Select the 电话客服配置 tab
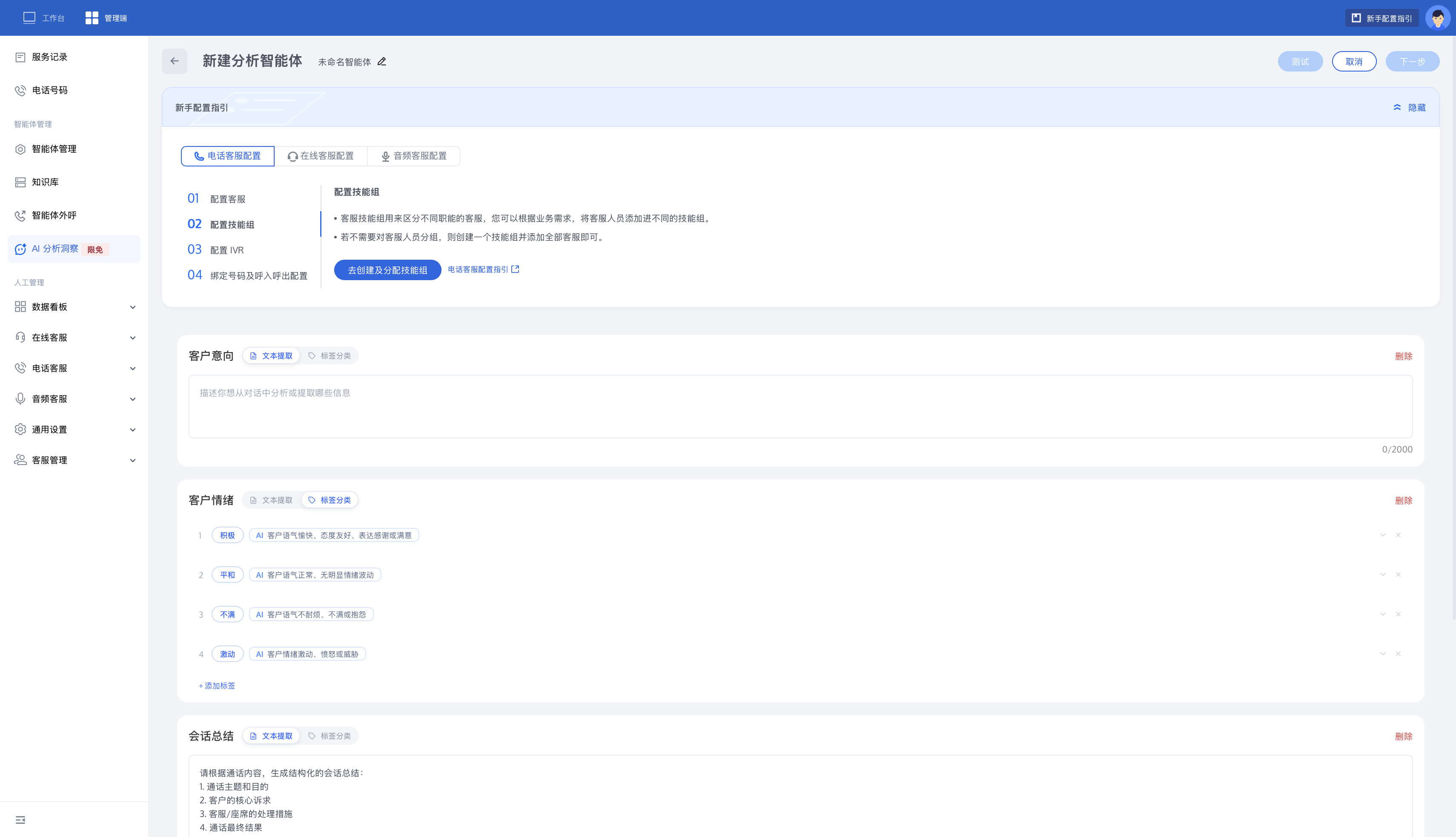The image size is (1456, 837). point(228,156)
